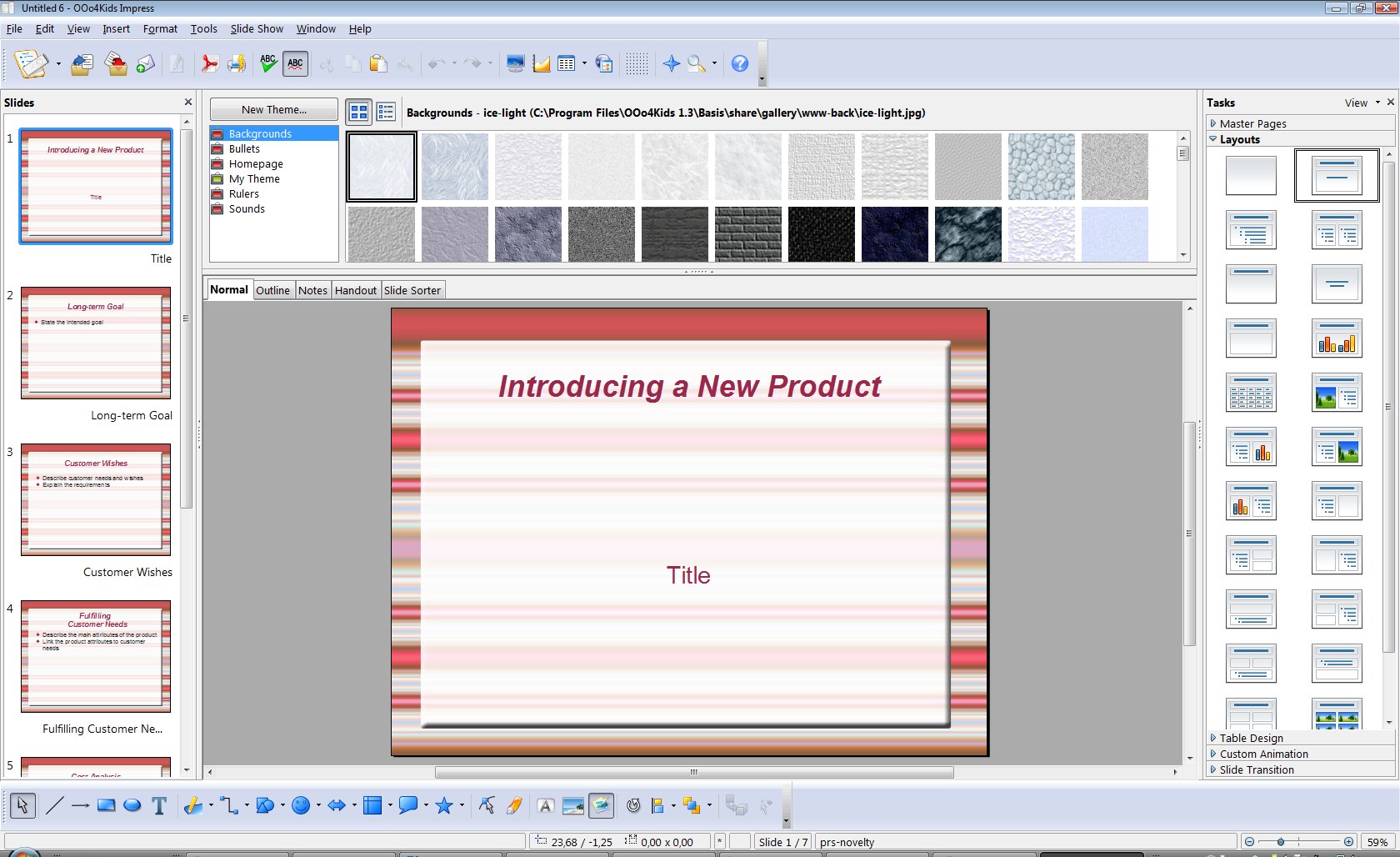
Task: Toggle the Gallery panel button
Action: (601, 805)
